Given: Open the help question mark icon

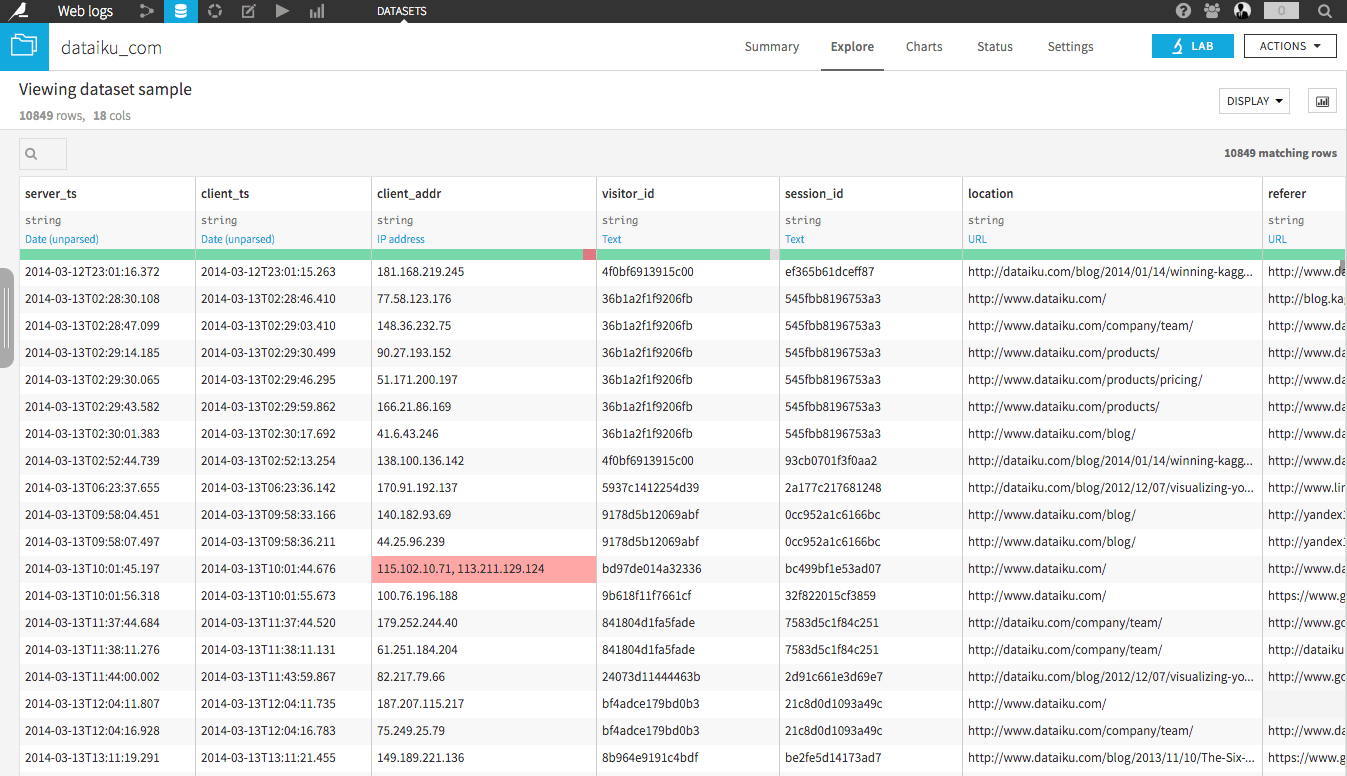Looking at the screenshot, I should coord(1184,11).
